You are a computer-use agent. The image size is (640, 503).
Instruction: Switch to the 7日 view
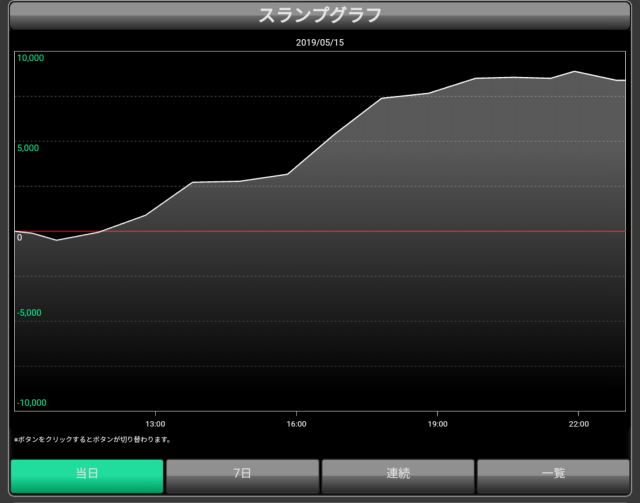(242, 475)
